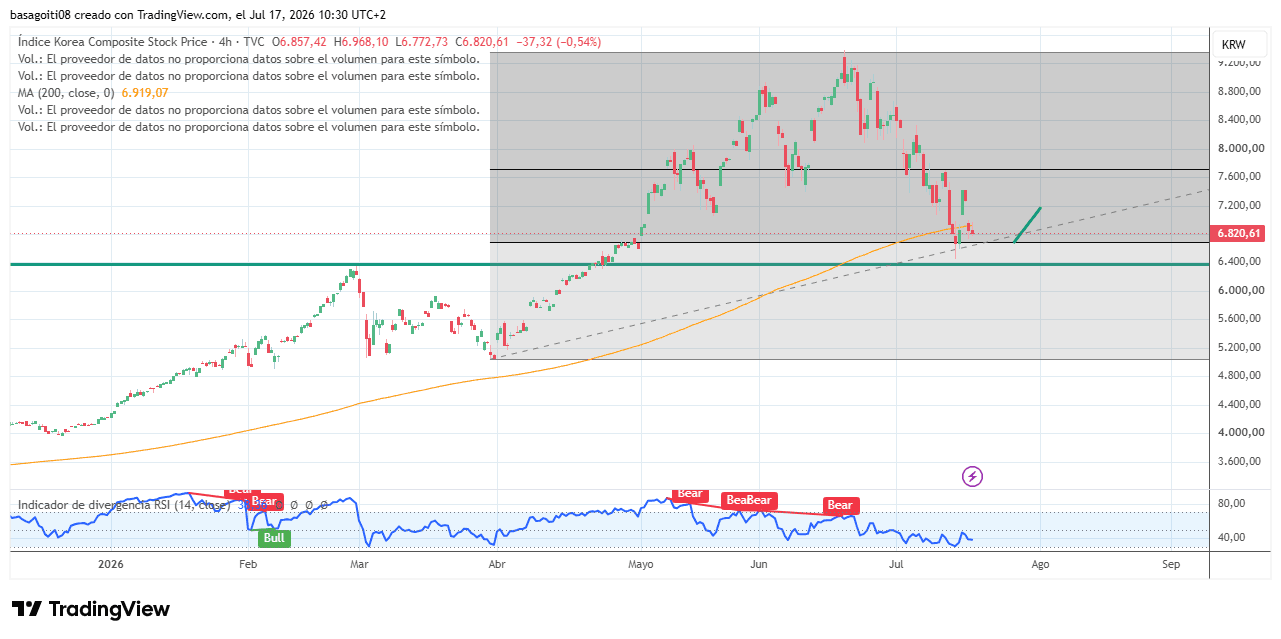The image size is (1281, 639).
Task: Click the high value H6.968,10
Action: pos(362,42)
